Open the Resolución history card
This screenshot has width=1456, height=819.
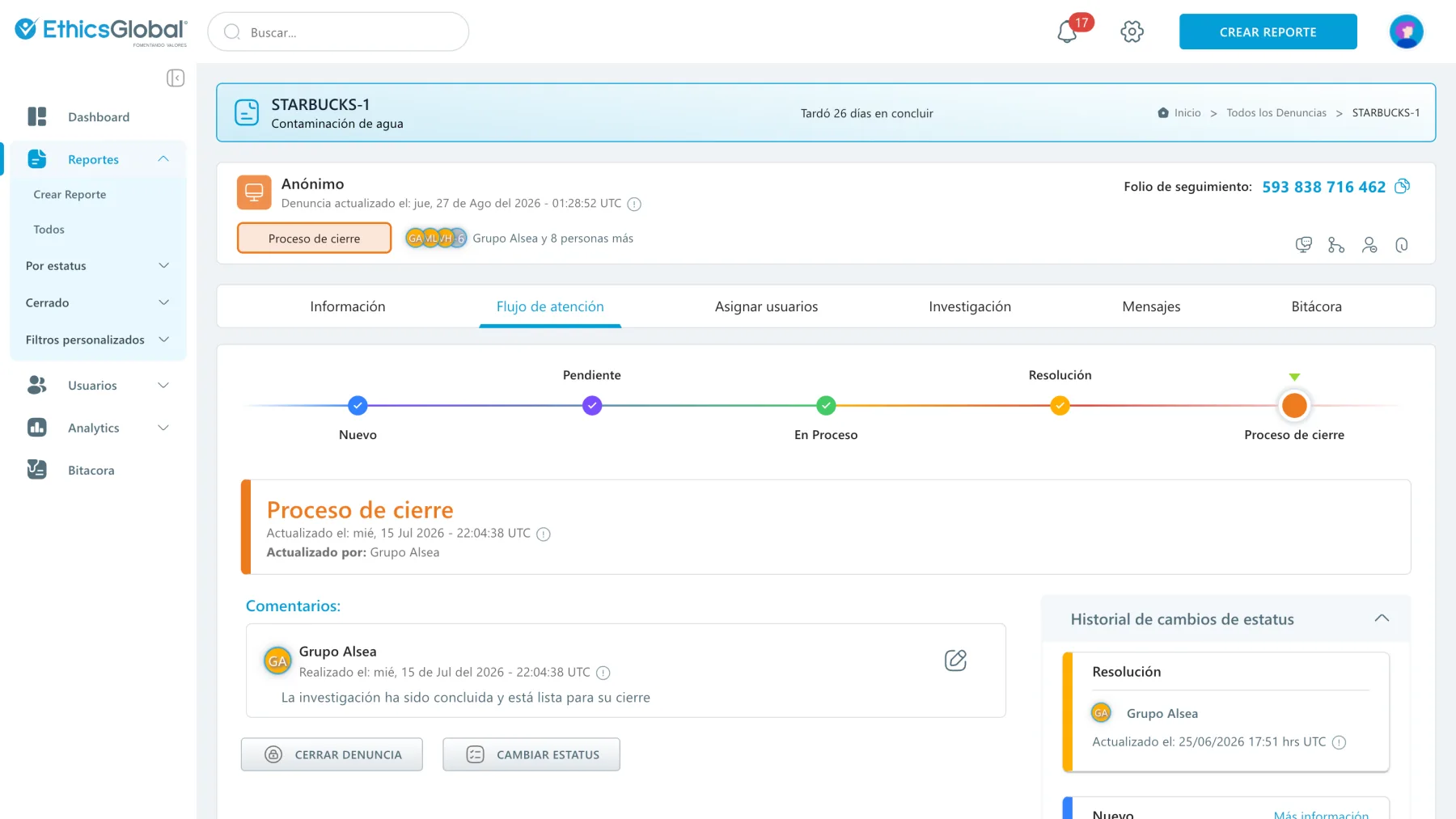point(1225,711)
